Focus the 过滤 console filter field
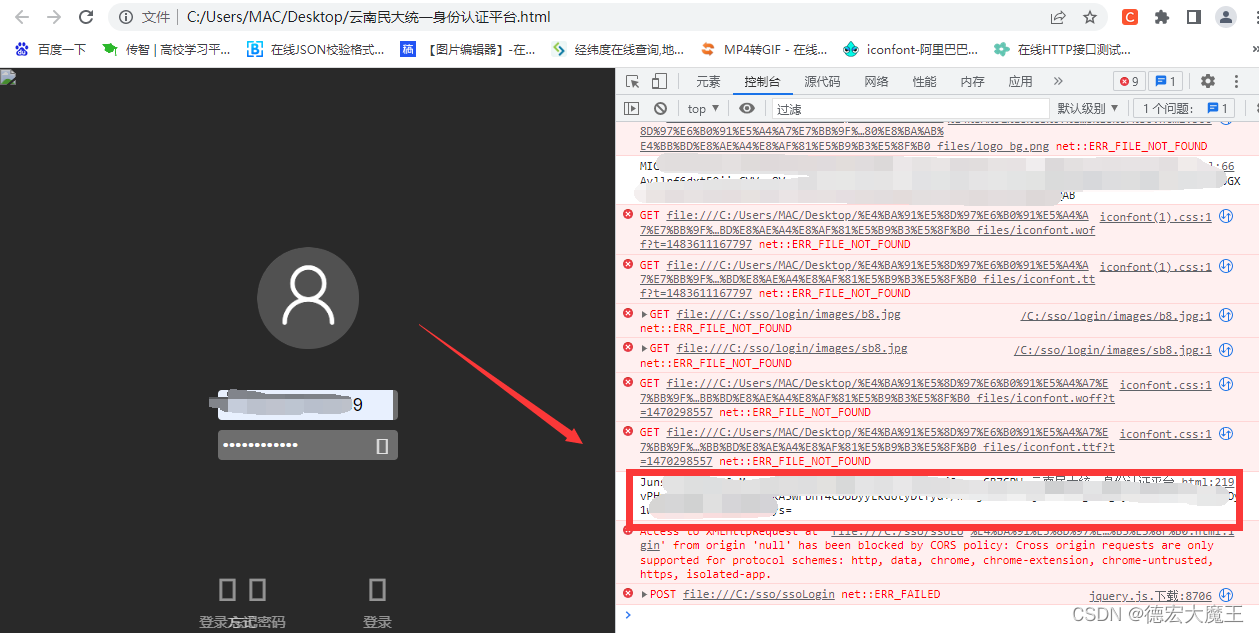The height and width of the screenshot is (633, 1259). tap(909, 108)
